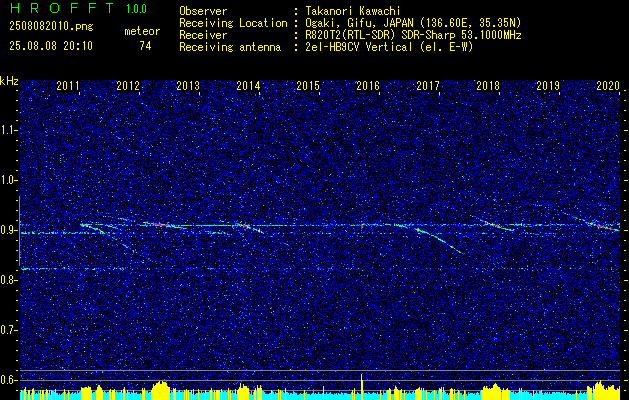Click the 2018 time axis label
The height and width of the screenshot is (400, 629).
click(488, 85)
